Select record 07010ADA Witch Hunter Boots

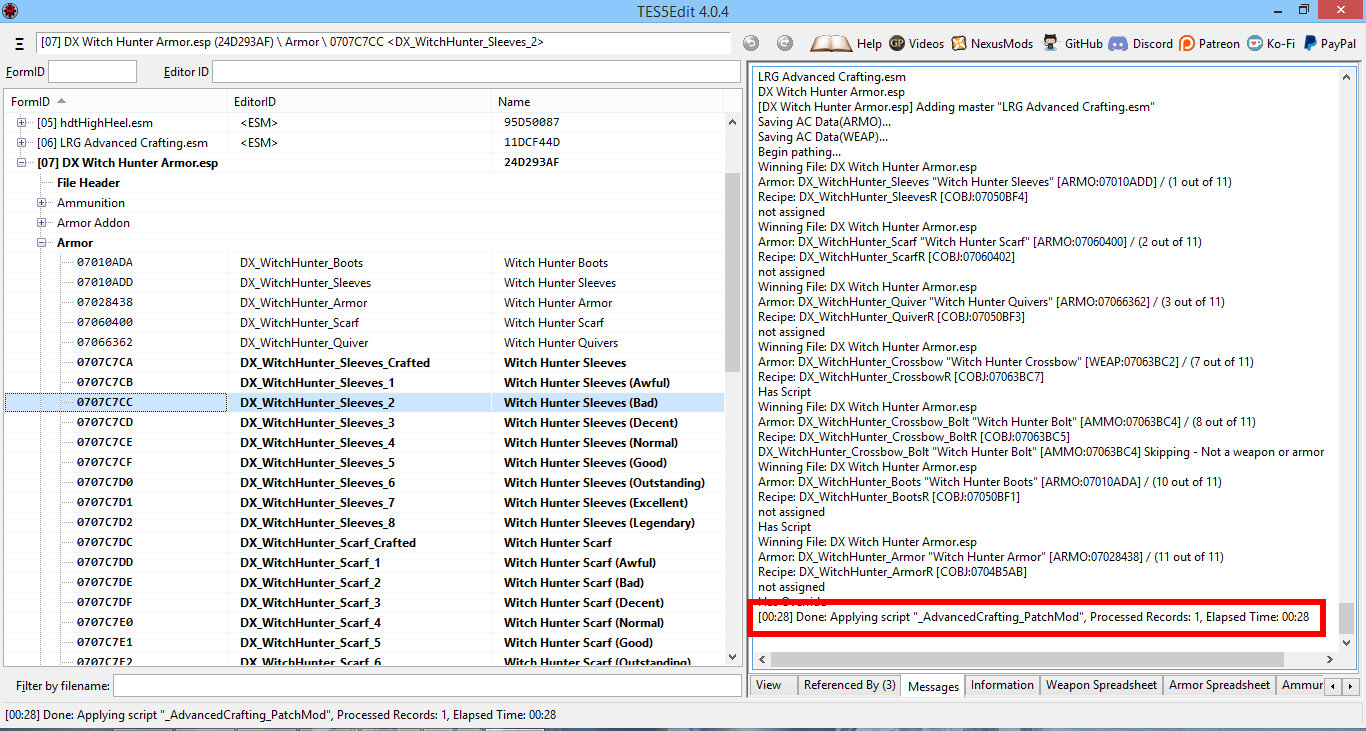(x=364, y=262)
